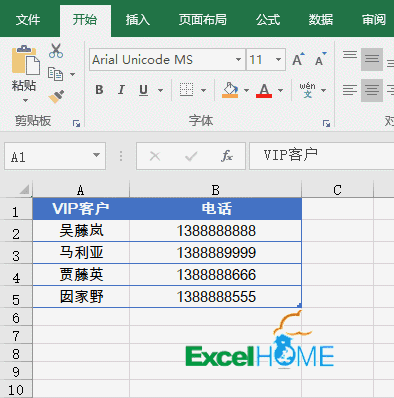Open the font (字体) dialog launcher

326,124
